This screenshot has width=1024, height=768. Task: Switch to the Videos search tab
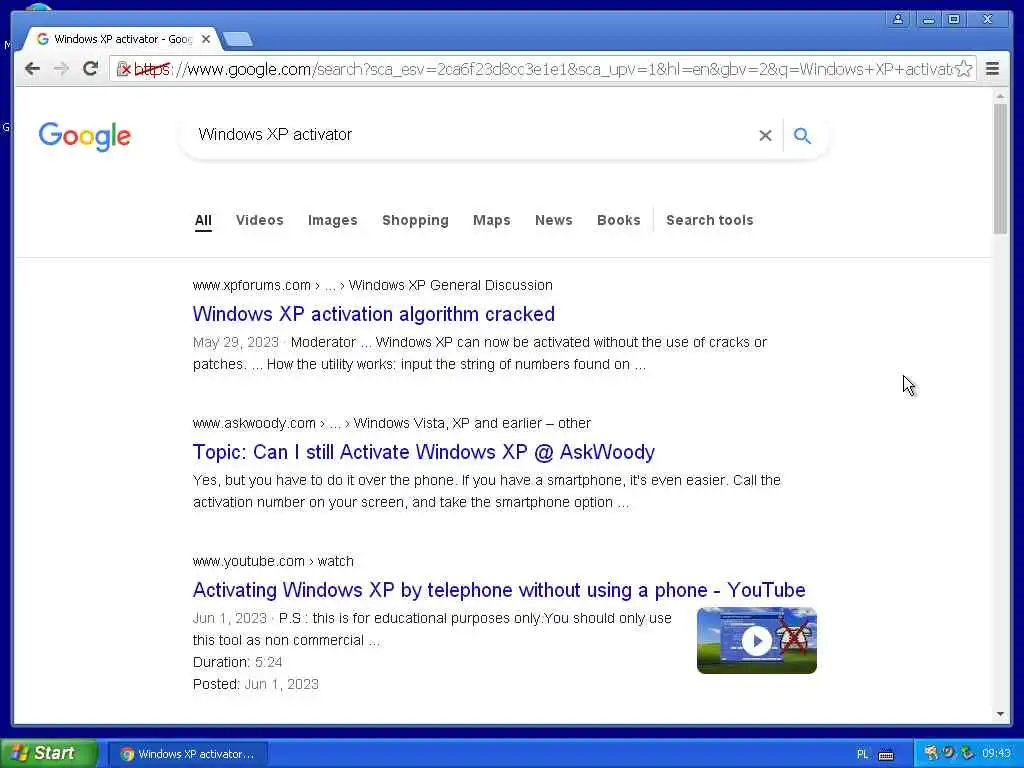pos(259,220)
